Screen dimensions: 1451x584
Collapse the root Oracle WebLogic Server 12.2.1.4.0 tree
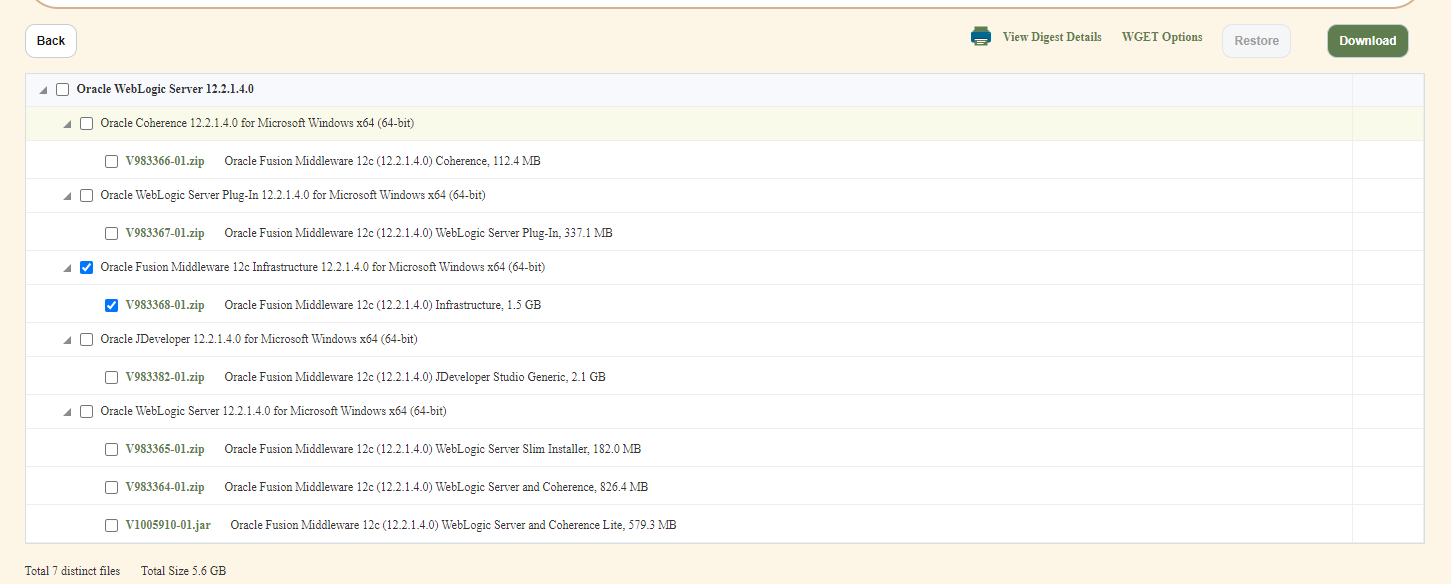[x=43, y=90]
